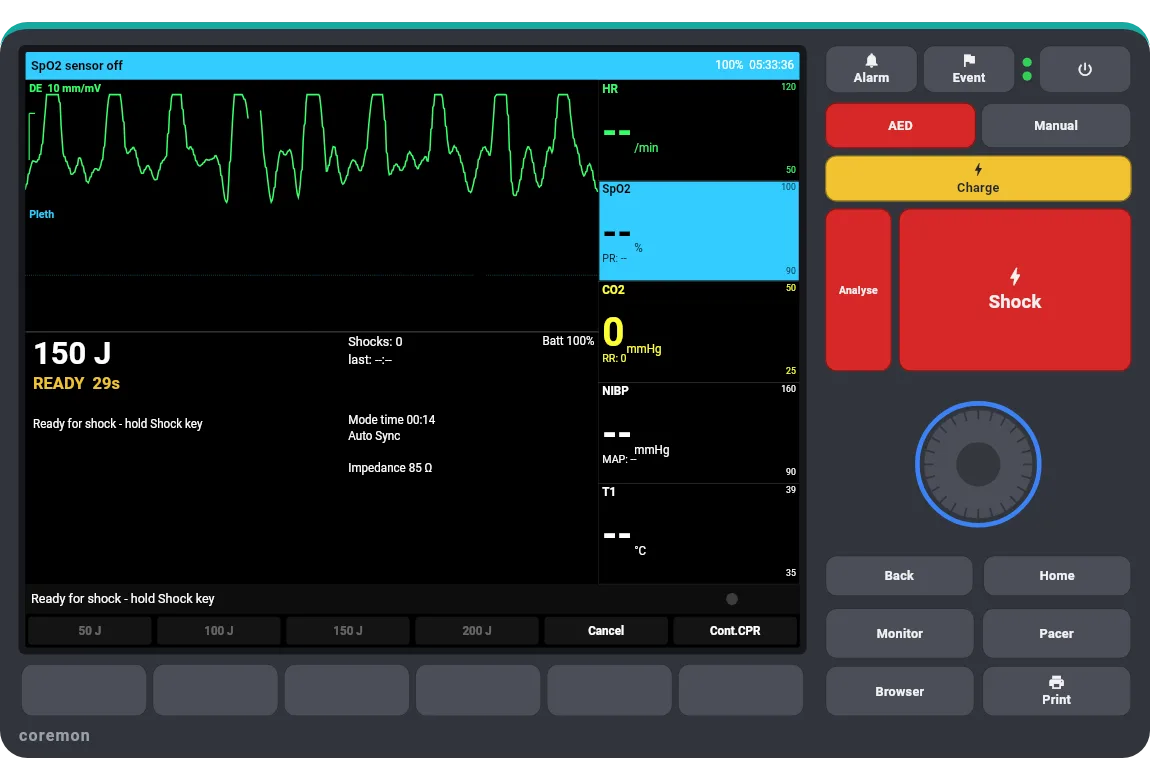Screen dimensions: 1150x780
Task: Click the grey dot indicator in message bar
Action: pyautogui.click(x=731, y=599)
